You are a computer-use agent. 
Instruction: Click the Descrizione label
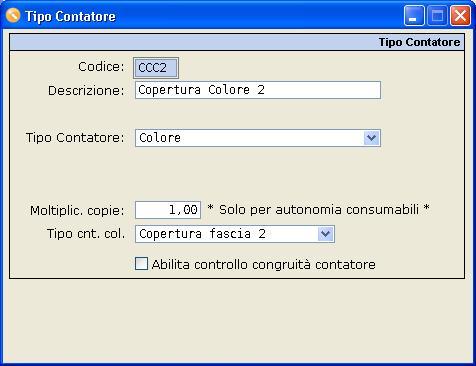pyautogui.click(x=86, y=91)
